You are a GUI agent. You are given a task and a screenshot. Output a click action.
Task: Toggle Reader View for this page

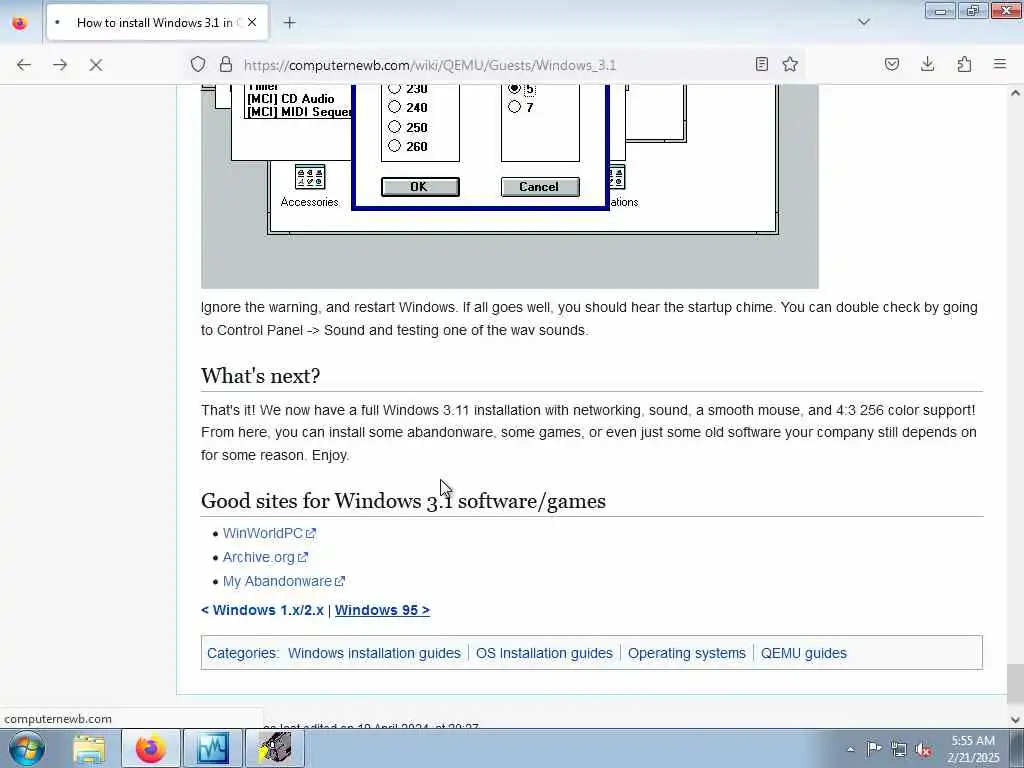(x=761, y=64)
